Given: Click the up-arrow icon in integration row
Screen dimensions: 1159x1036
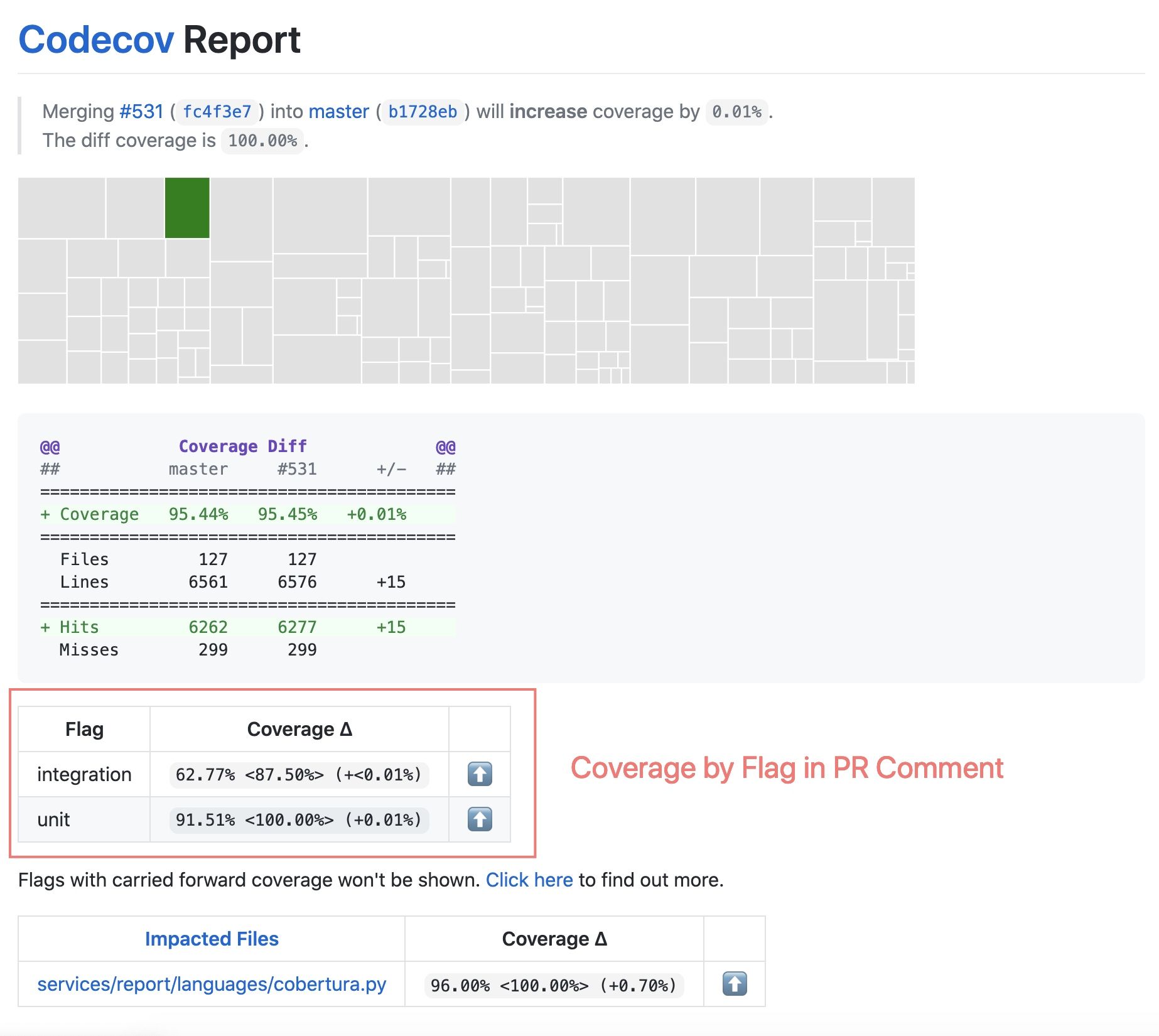Looking at the screenshot, I should coord(480,774).
